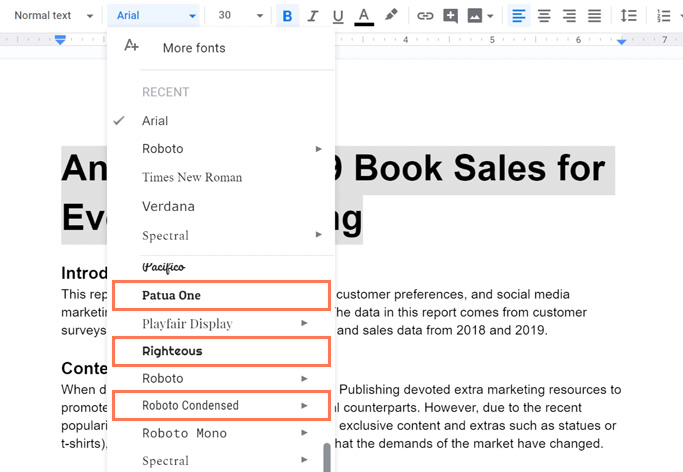The image size is (683, 472).
Task: Click More fonts option
Action: tap(193, 48)
